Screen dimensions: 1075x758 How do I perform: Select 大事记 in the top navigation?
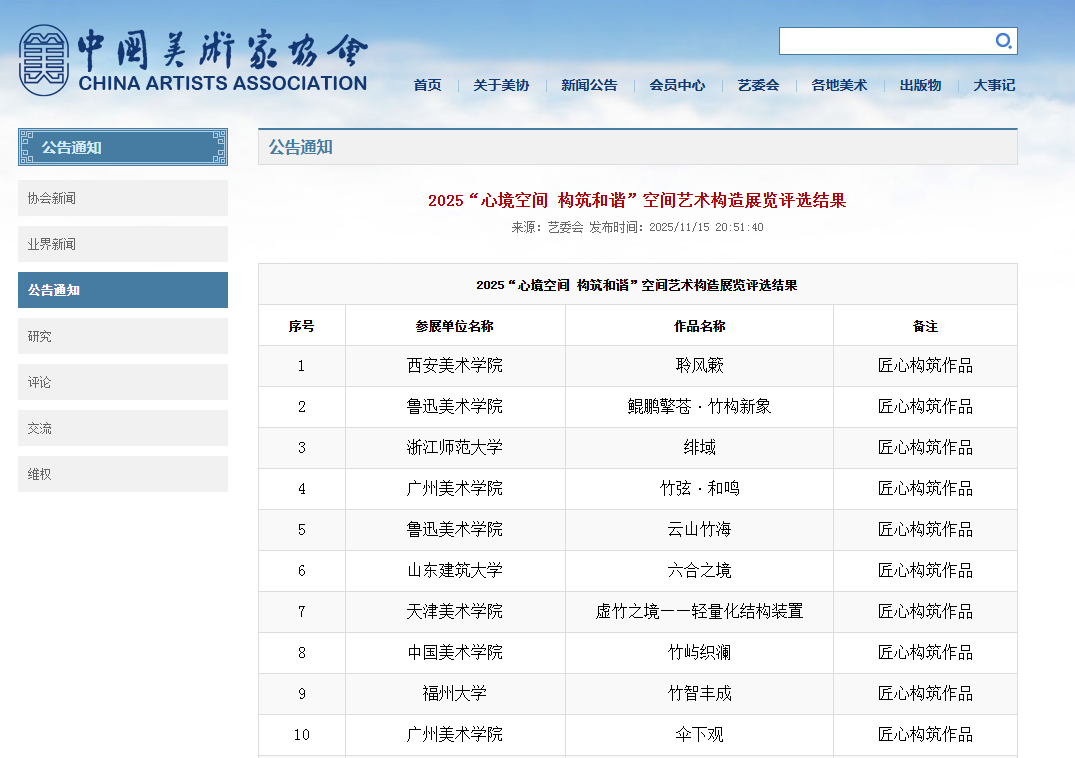pyautogui.click(x=994, y=85)
